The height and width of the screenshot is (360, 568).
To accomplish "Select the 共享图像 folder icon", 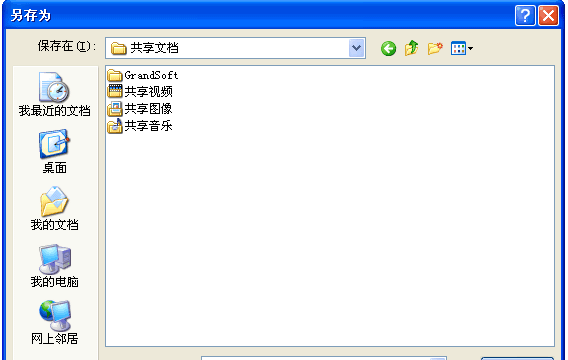I will (x=115, y=109).
